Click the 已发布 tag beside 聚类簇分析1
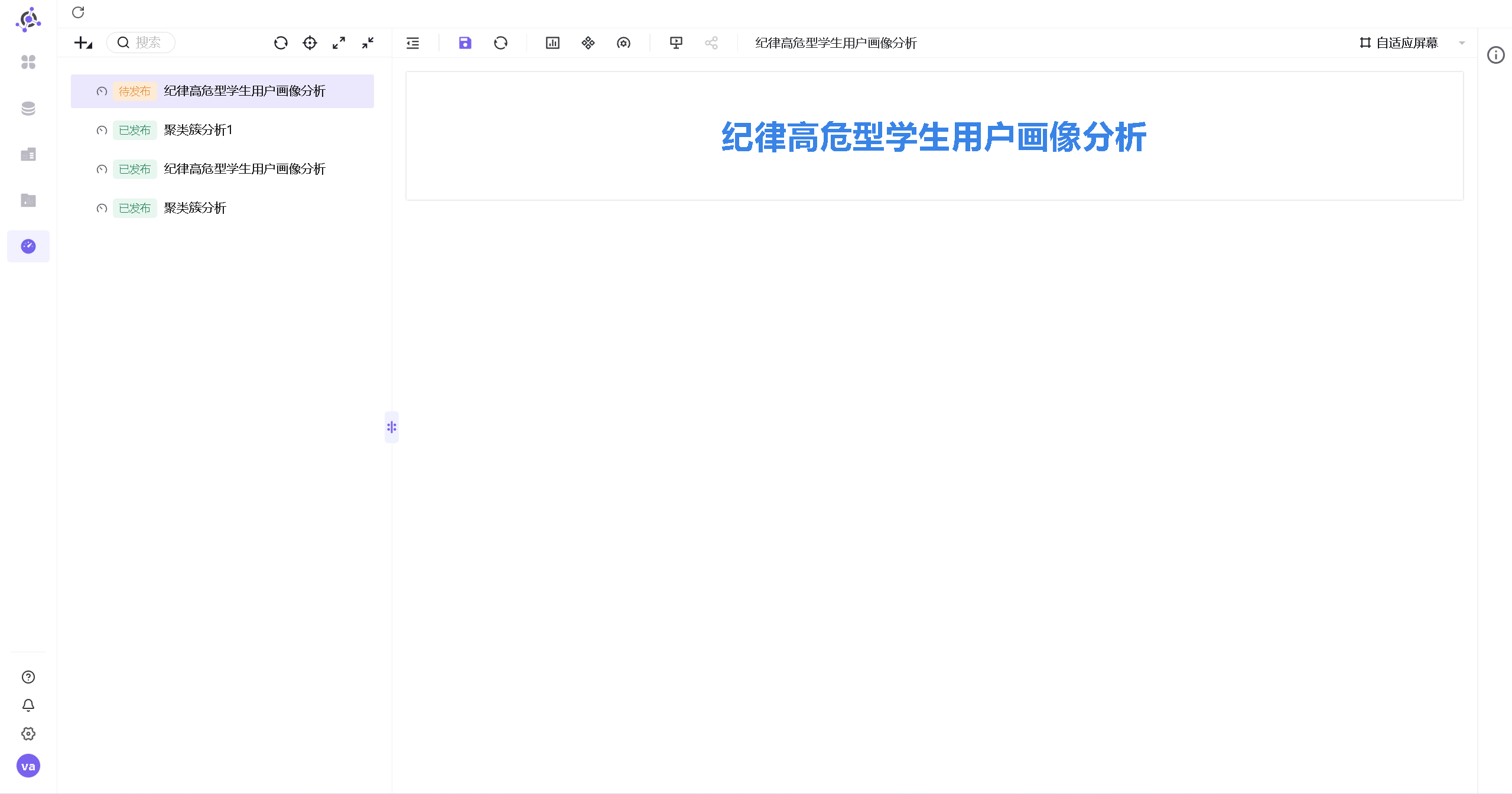1512x794 pixels. click(x=135, y=130)
